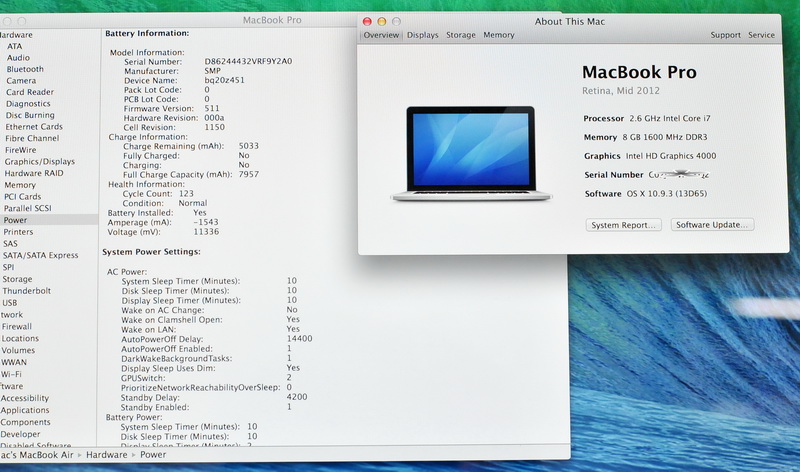The width and height of the screenshot is (800, 472).
Task: Select Bluetooth in the sidebar
Action: pyautogui.click(x=25, y=69)
